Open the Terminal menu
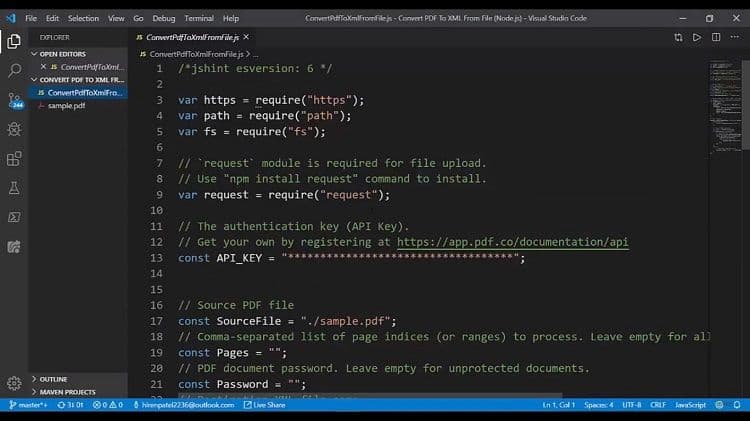 coord(199,18)
